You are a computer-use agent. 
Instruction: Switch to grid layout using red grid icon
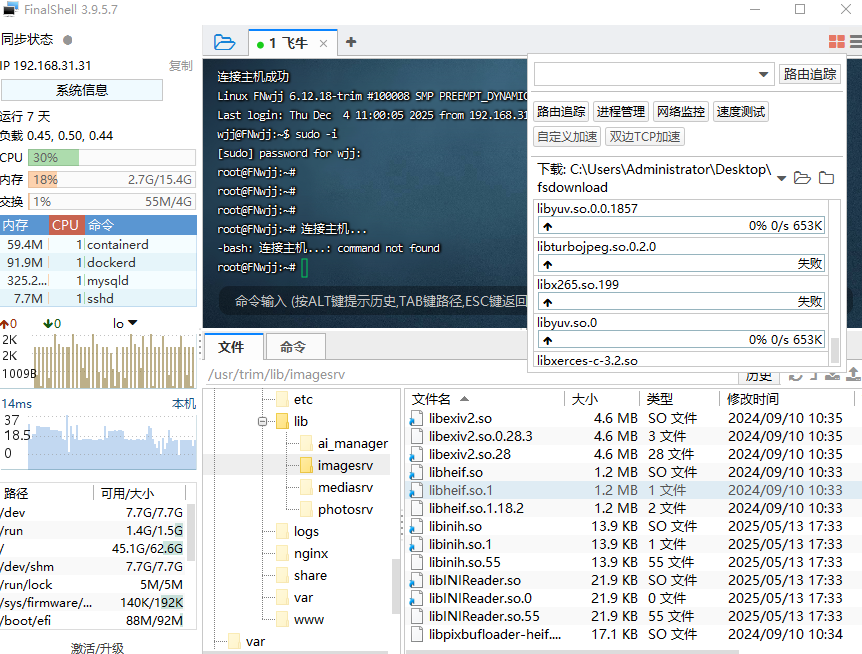837,41
